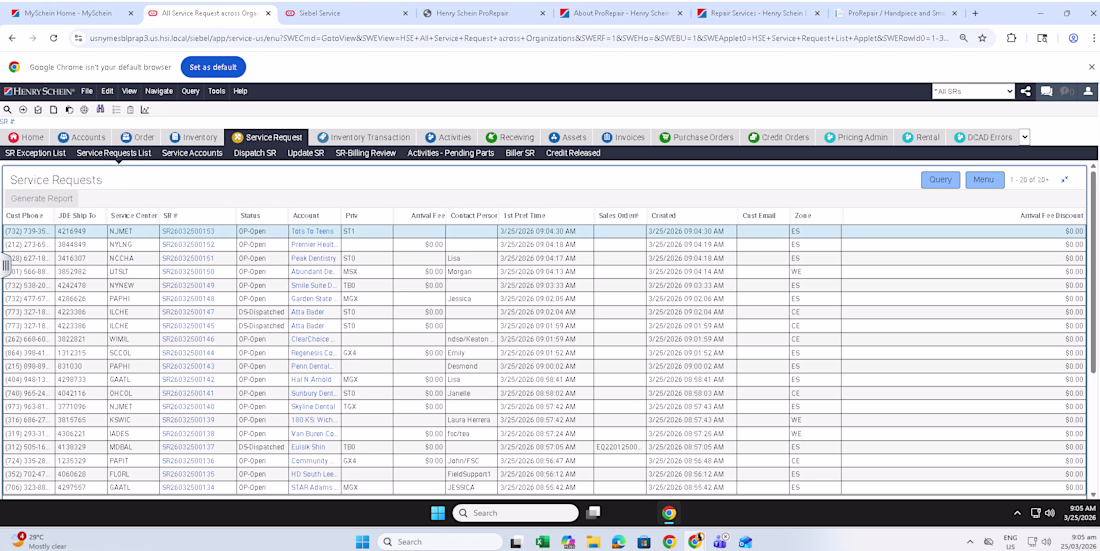The image size is (1100, 551).
Task: Open the Tools menu
Action: click(x=217, y=91)
